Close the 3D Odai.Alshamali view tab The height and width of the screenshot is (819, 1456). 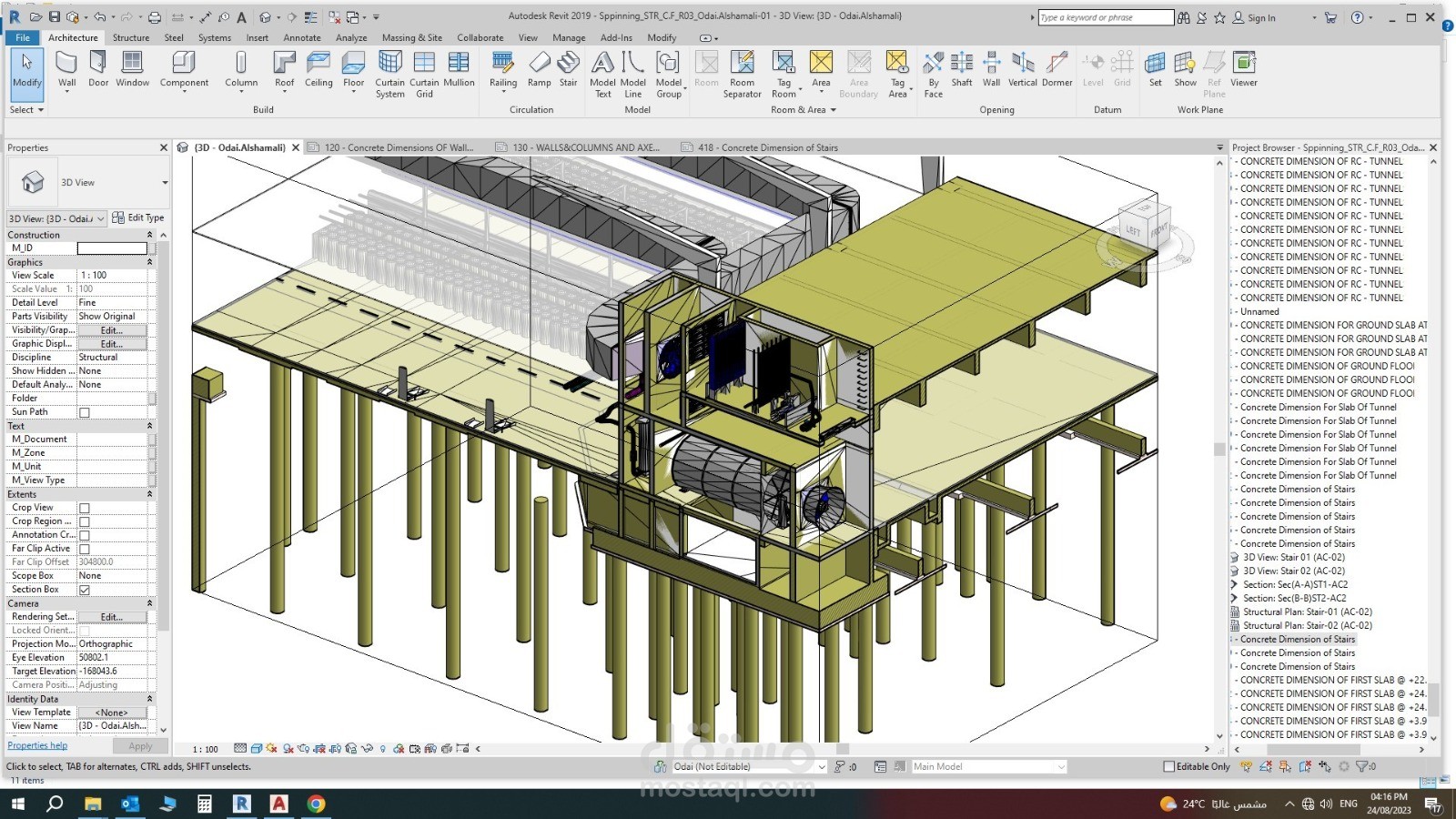[296, 147]
